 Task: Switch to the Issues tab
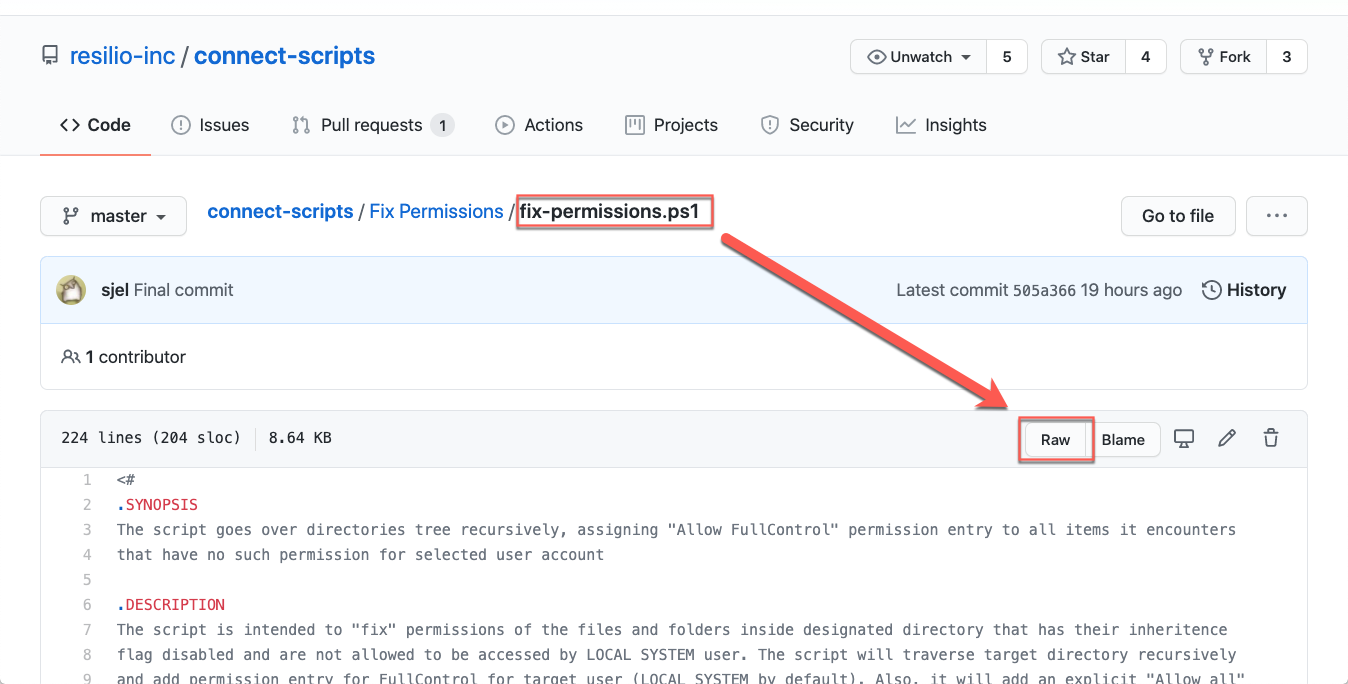tap(210, 125)
